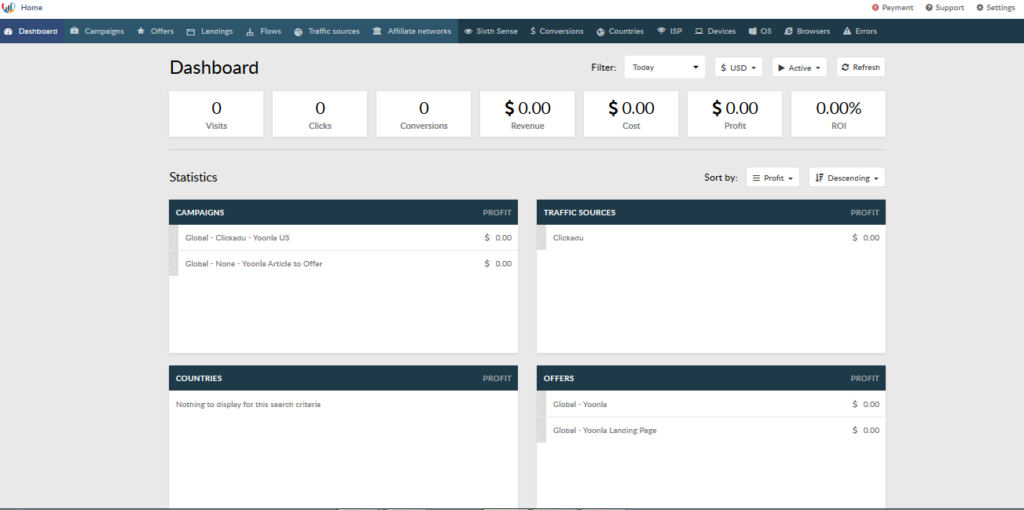Click the Refresh button label
This screenshot has width=1024, height=510.
[866, 67]
